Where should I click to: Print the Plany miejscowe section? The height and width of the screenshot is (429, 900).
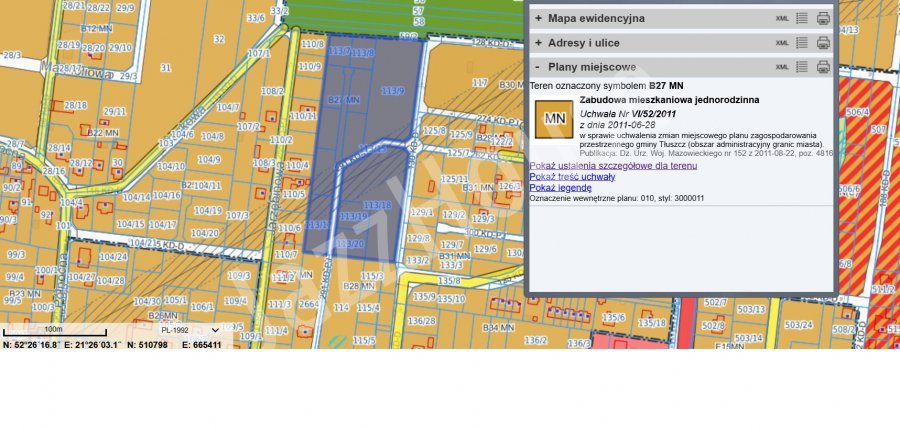tap(823, 67)
